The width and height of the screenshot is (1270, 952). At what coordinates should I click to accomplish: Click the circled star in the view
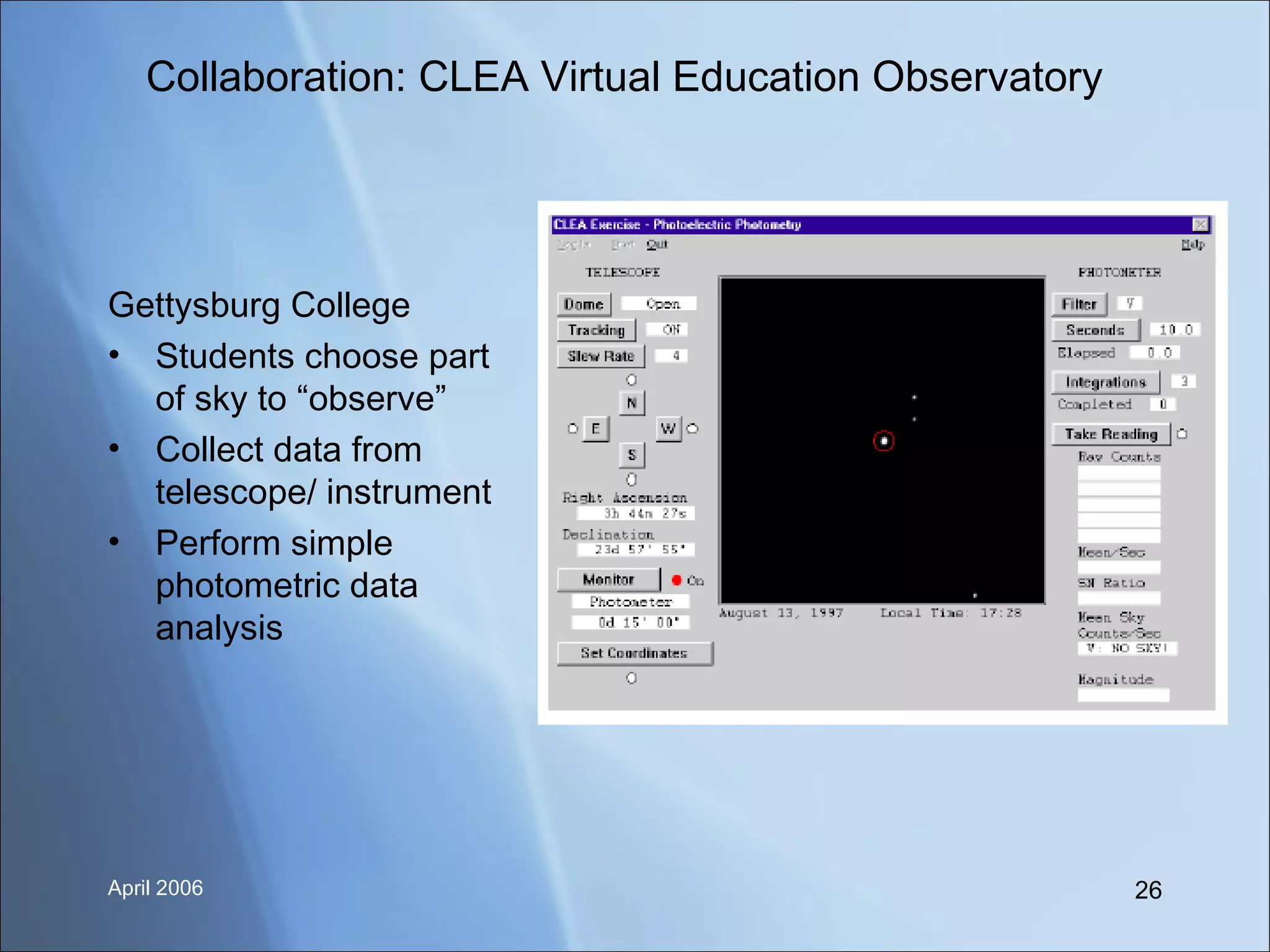pyautogui.click(x=884, y=441)
